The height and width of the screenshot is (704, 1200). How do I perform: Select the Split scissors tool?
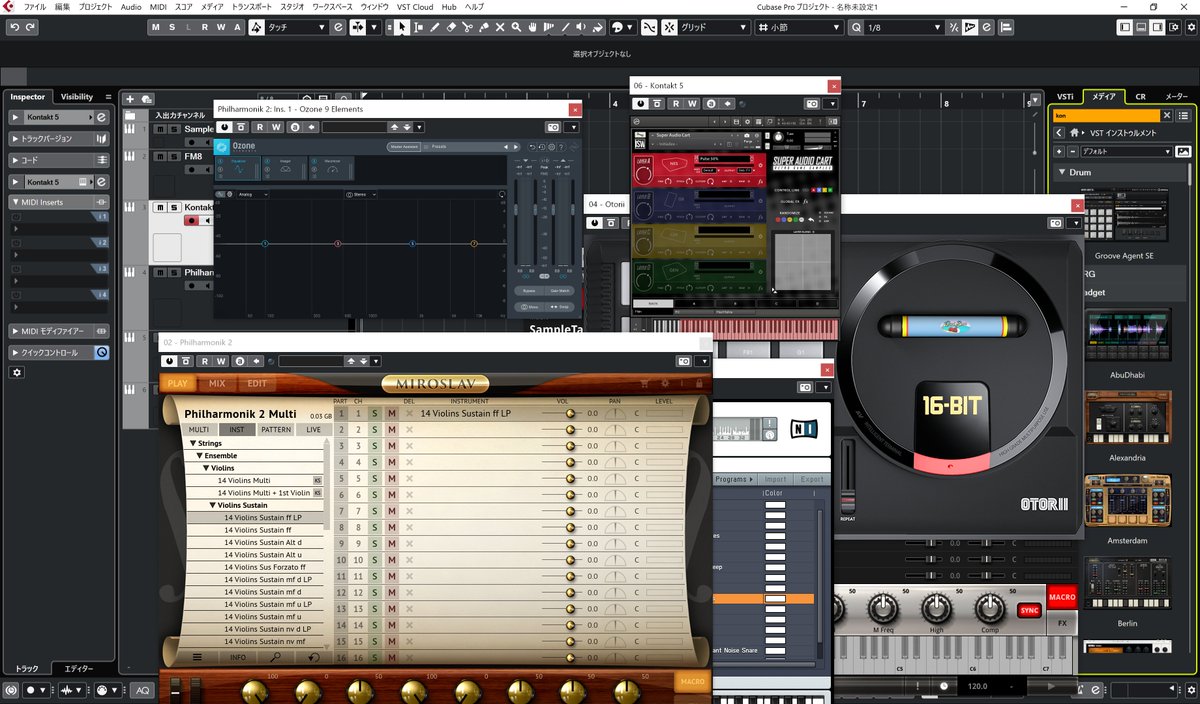point(468,27)
